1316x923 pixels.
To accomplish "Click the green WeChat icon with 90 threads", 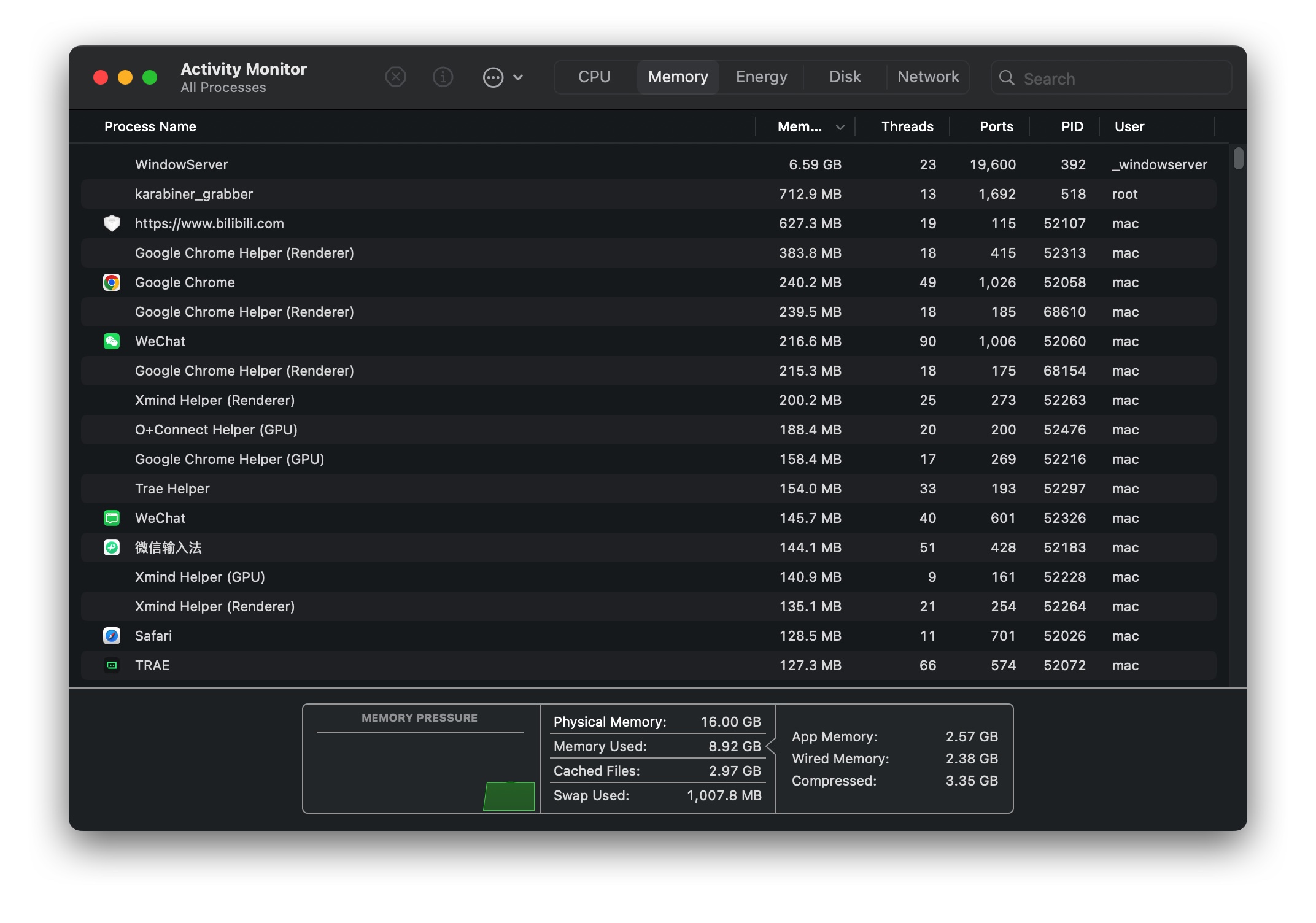I will (x=112, y=341).
